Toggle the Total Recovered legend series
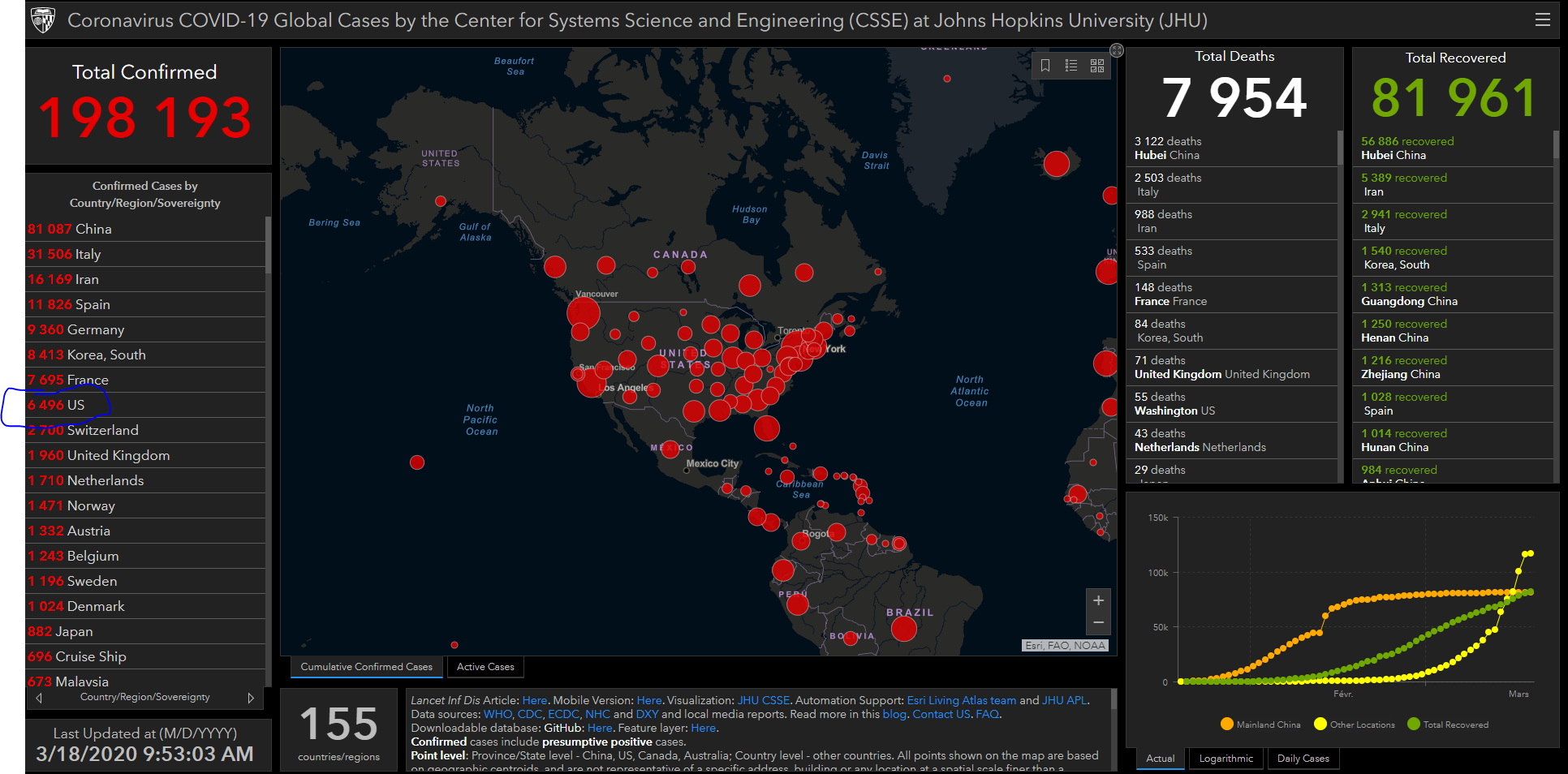This screenshot has width=1568, height=774. (1448, 725)
